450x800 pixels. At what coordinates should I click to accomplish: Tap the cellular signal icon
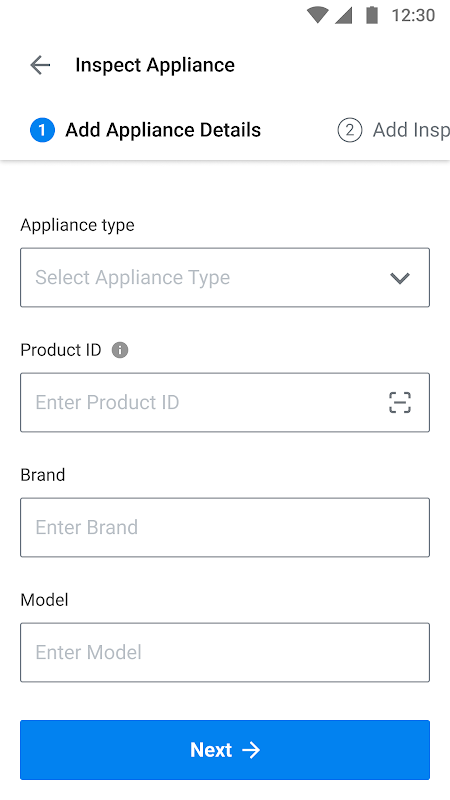(x=343, y=15)
